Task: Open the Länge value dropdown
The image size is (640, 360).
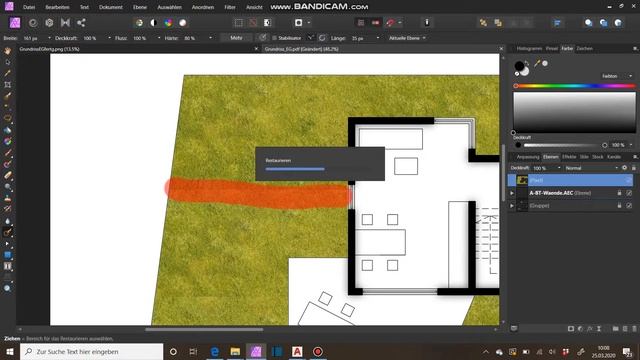Action: click(x=378, y=38)
